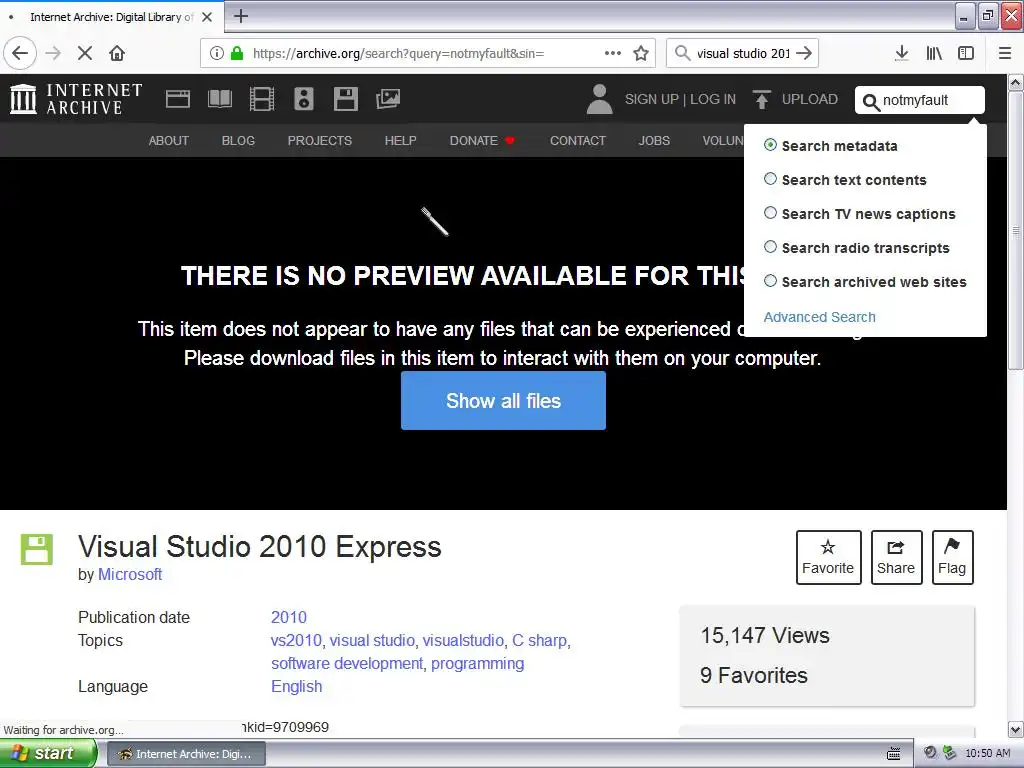Click the search go arrow in search bar
Viewport: 1024px width, 768px height.
[x=805, y=53]
